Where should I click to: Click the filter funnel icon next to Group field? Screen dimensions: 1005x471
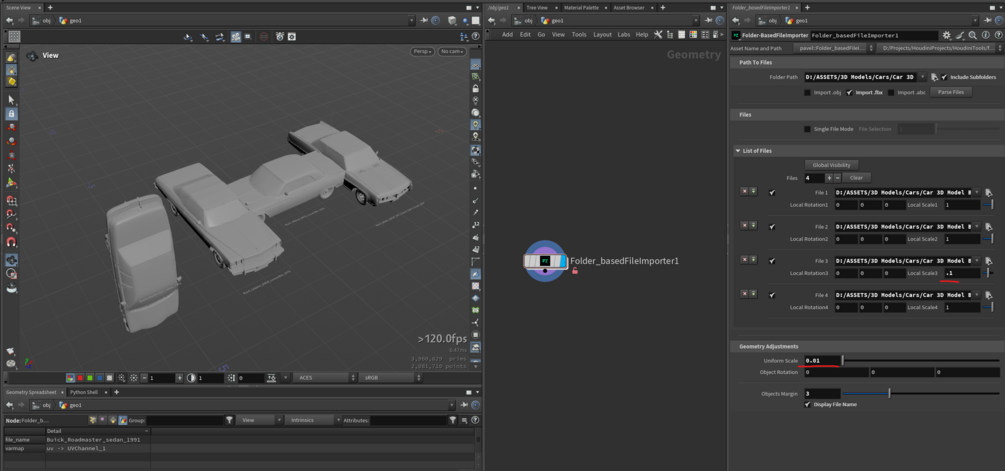(x=229, y=420)
